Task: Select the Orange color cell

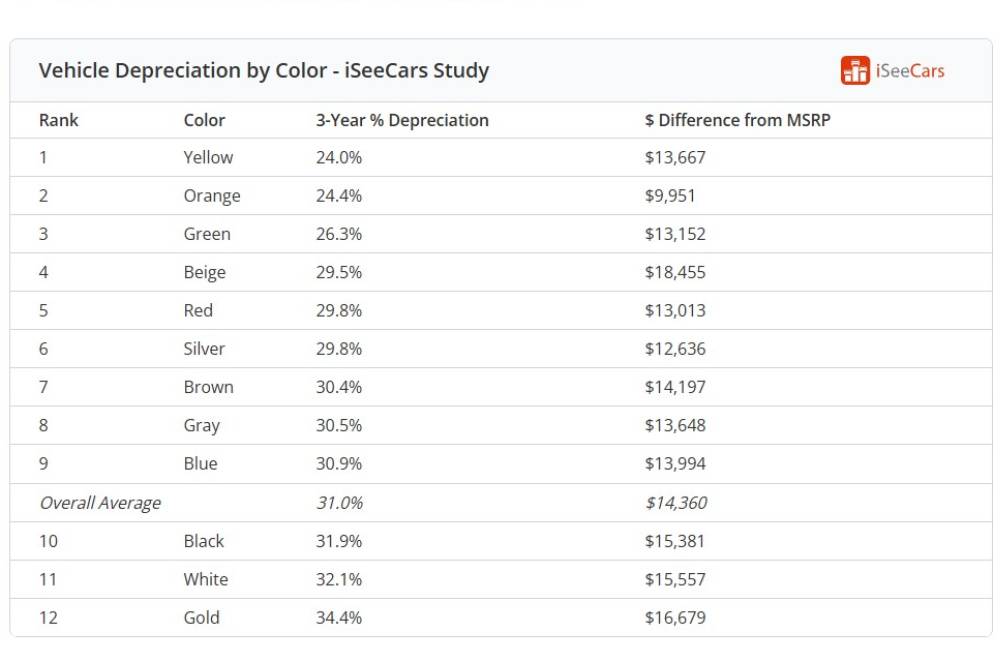Action: click(212, 196)
